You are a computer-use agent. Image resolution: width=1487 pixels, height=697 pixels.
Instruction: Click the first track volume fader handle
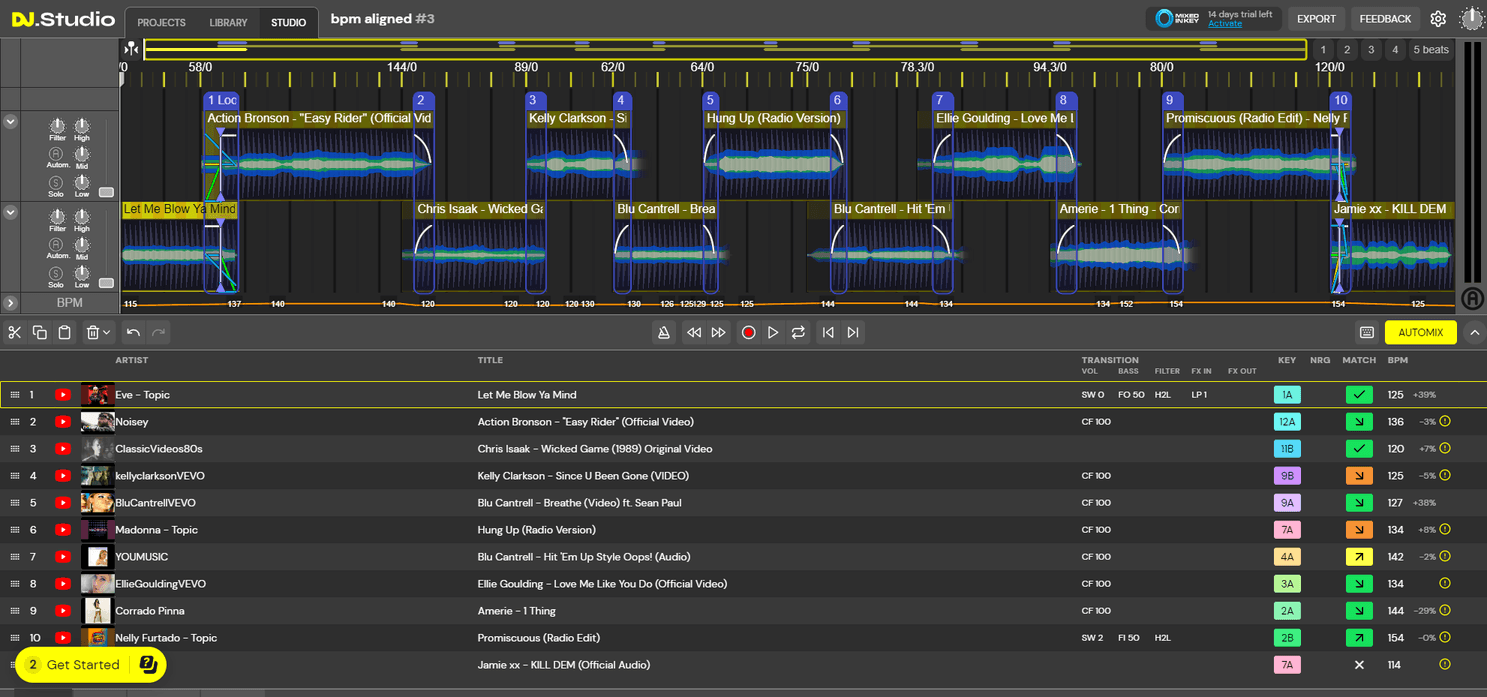pos(106,192)
